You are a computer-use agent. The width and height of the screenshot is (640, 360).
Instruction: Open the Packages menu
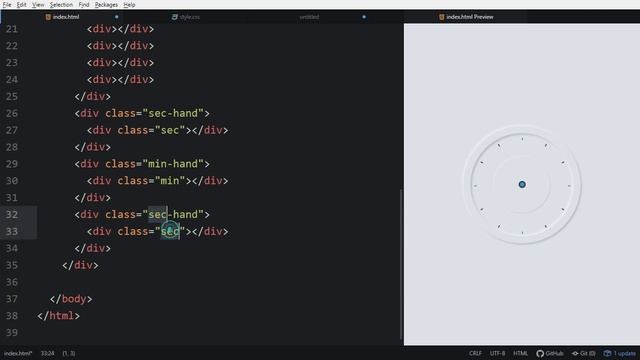[106, 5]
